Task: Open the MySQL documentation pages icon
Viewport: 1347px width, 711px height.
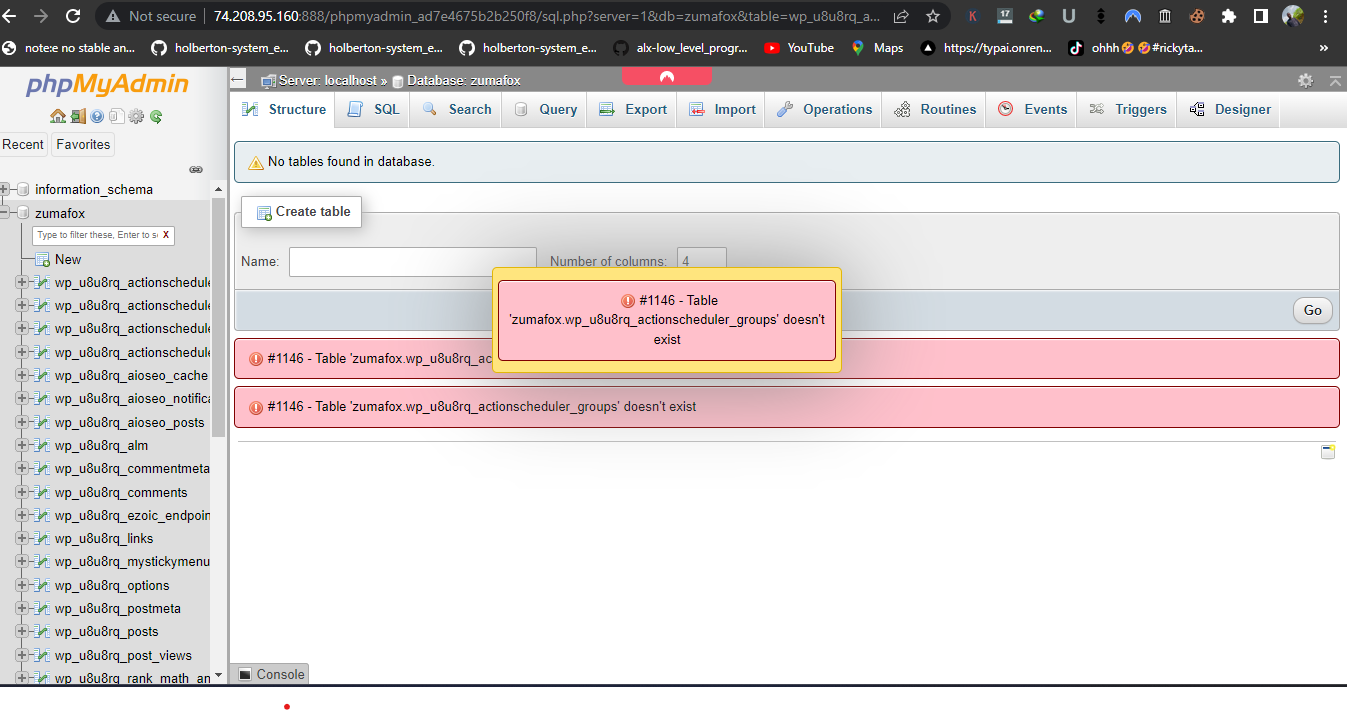Action: coord(116,117)
